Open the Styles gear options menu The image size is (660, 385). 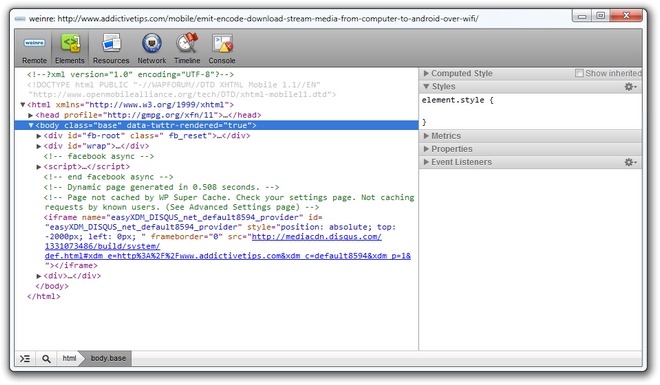click(630, 87)
